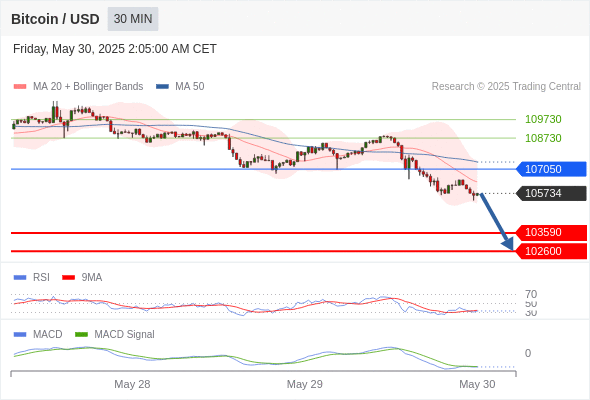Image resolution: width=590 pixels, height=400 pixels.
Task: Click the MACD blue legend swatch
Action: (20, 335)
